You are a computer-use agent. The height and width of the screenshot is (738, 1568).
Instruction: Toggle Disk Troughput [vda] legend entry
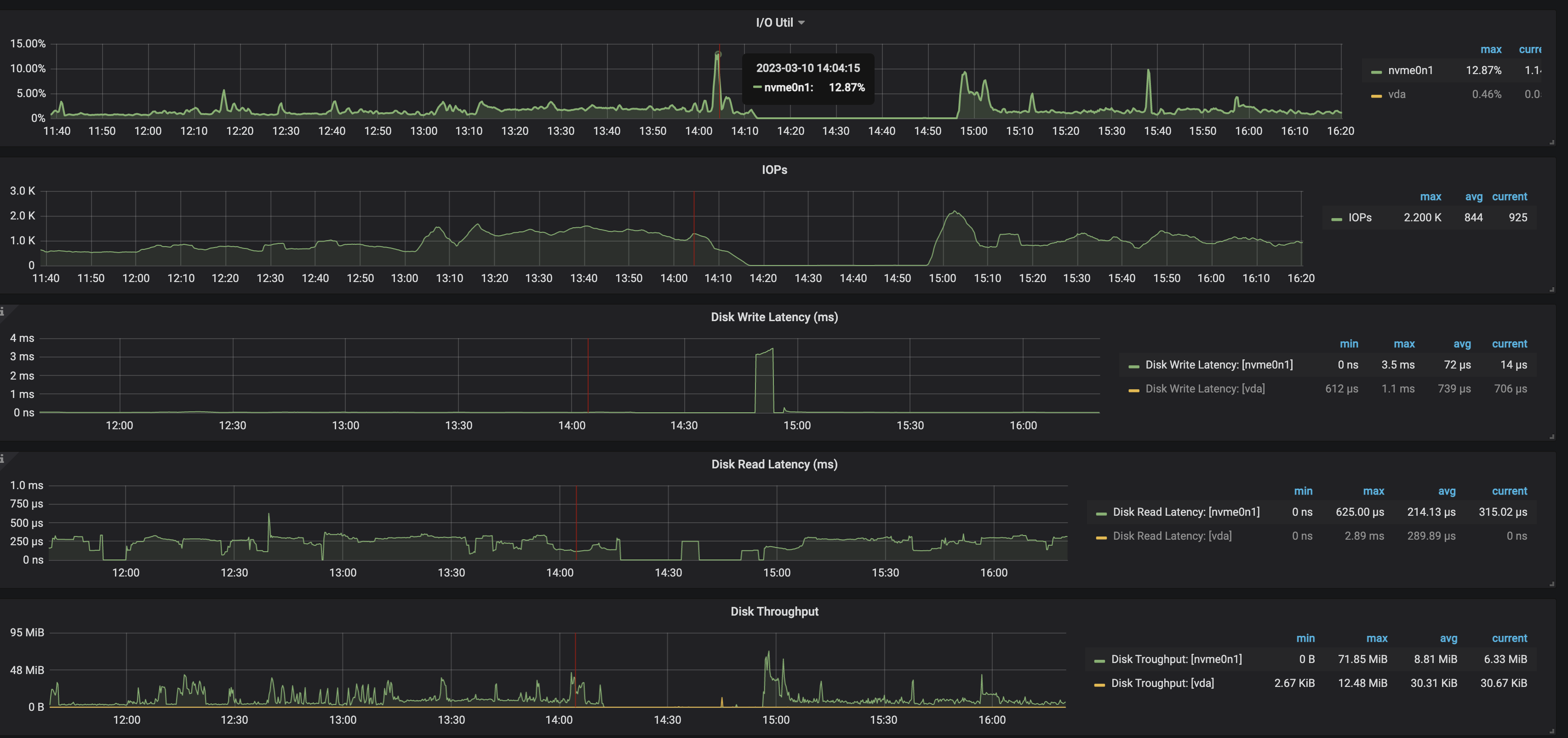(1162, 683)
